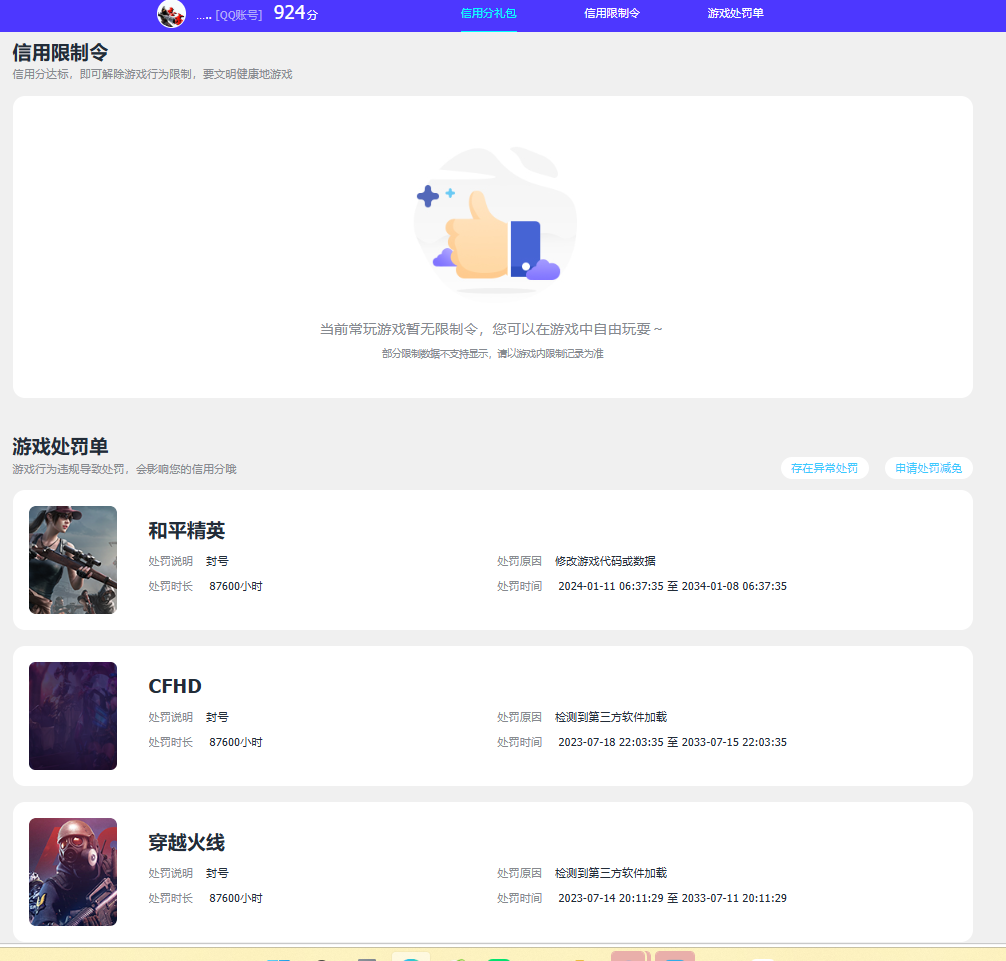Screen dimensions: 1006x961
Task: Switch to the 信用限制令 tab
Action: [611, 13]
